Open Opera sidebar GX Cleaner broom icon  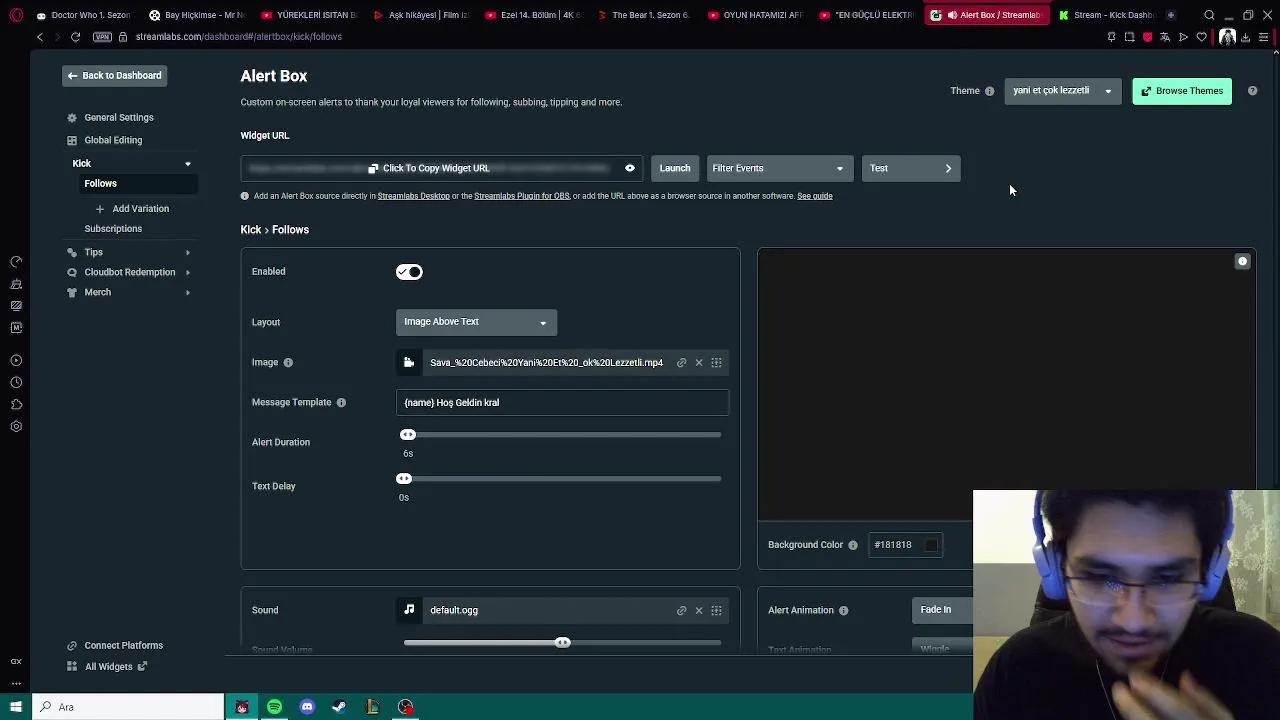16,284
